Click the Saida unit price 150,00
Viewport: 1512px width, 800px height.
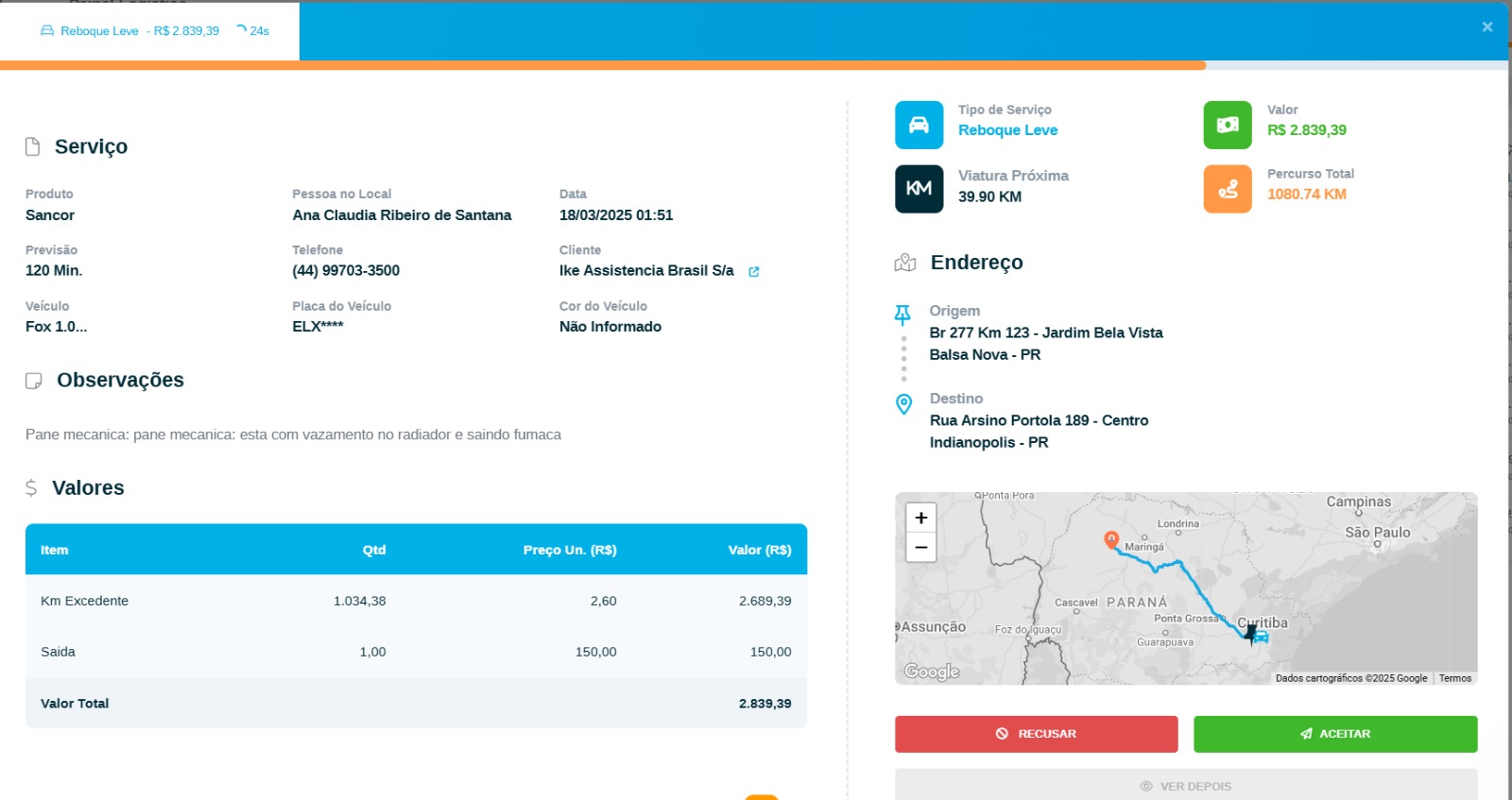596,652
